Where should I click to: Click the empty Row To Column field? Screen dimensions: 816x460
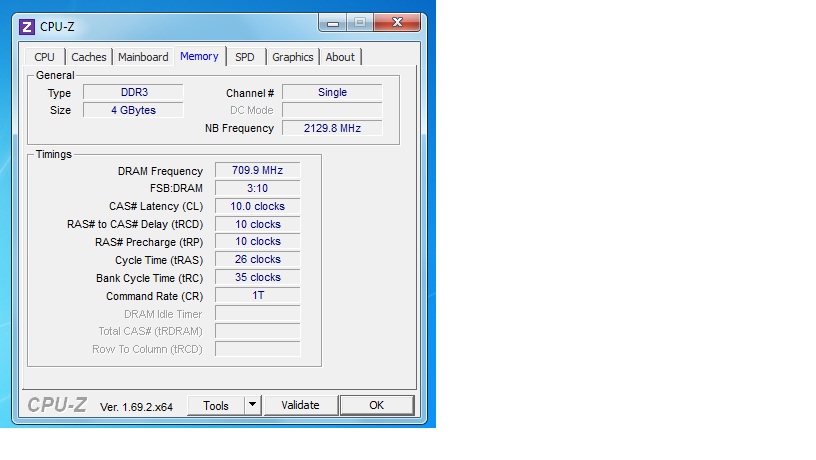point(258,349)
